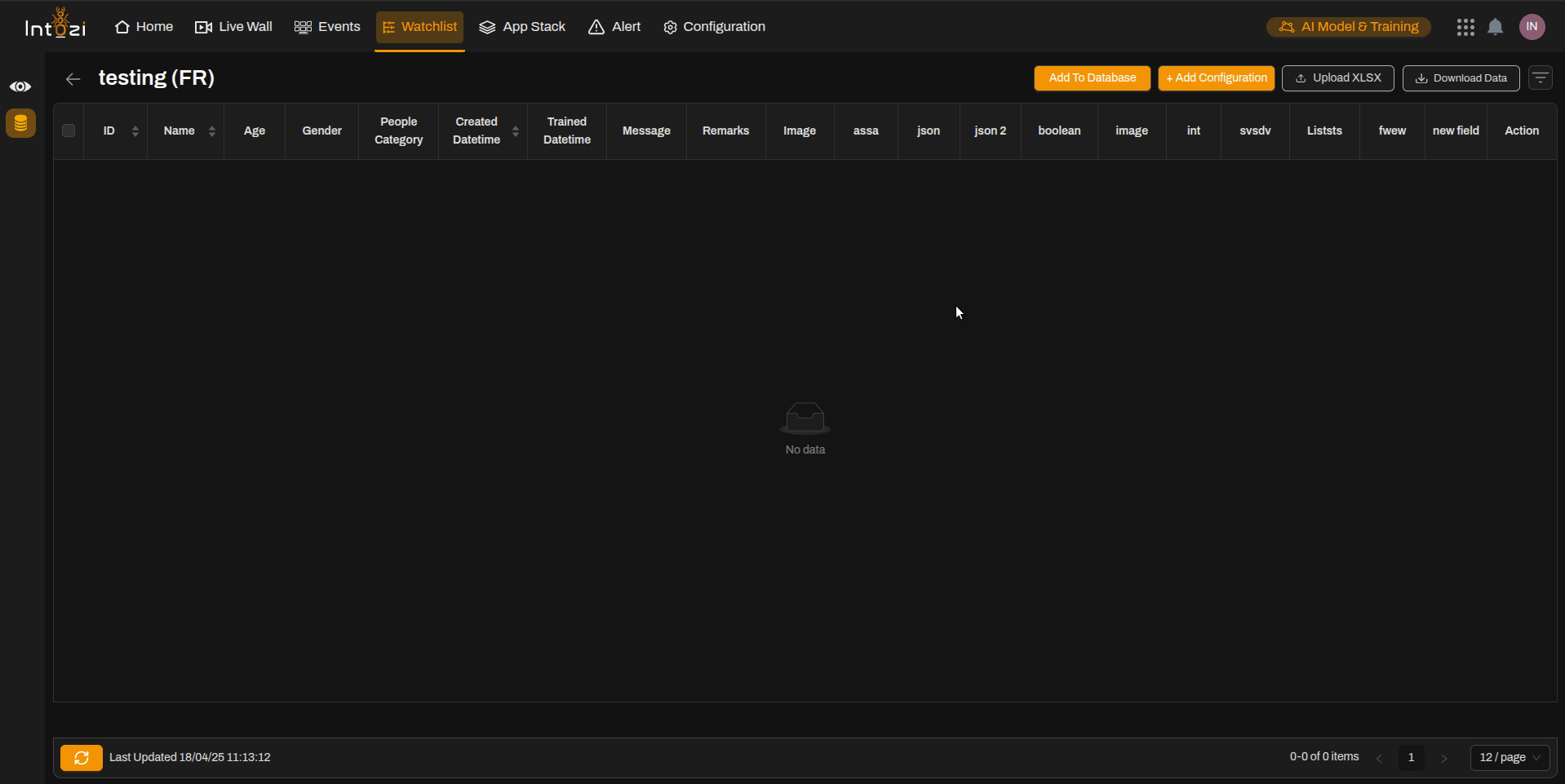Open the filter icon near Download Data
The width and height of the screenshot is (1565, 784).
1541,78
